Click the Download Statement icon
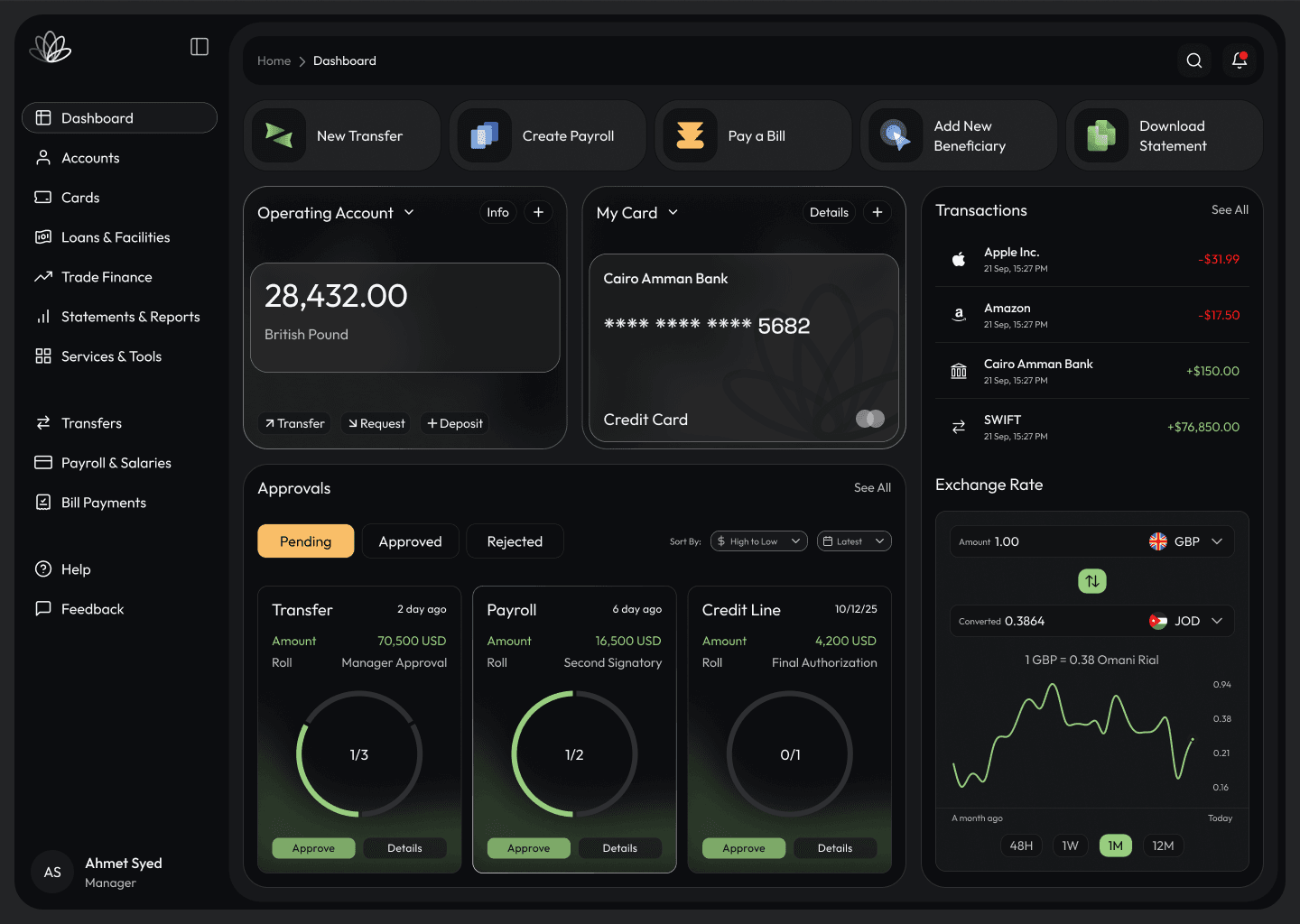Viewport: 1300px width, 924px height. [x=1100, y=135]
